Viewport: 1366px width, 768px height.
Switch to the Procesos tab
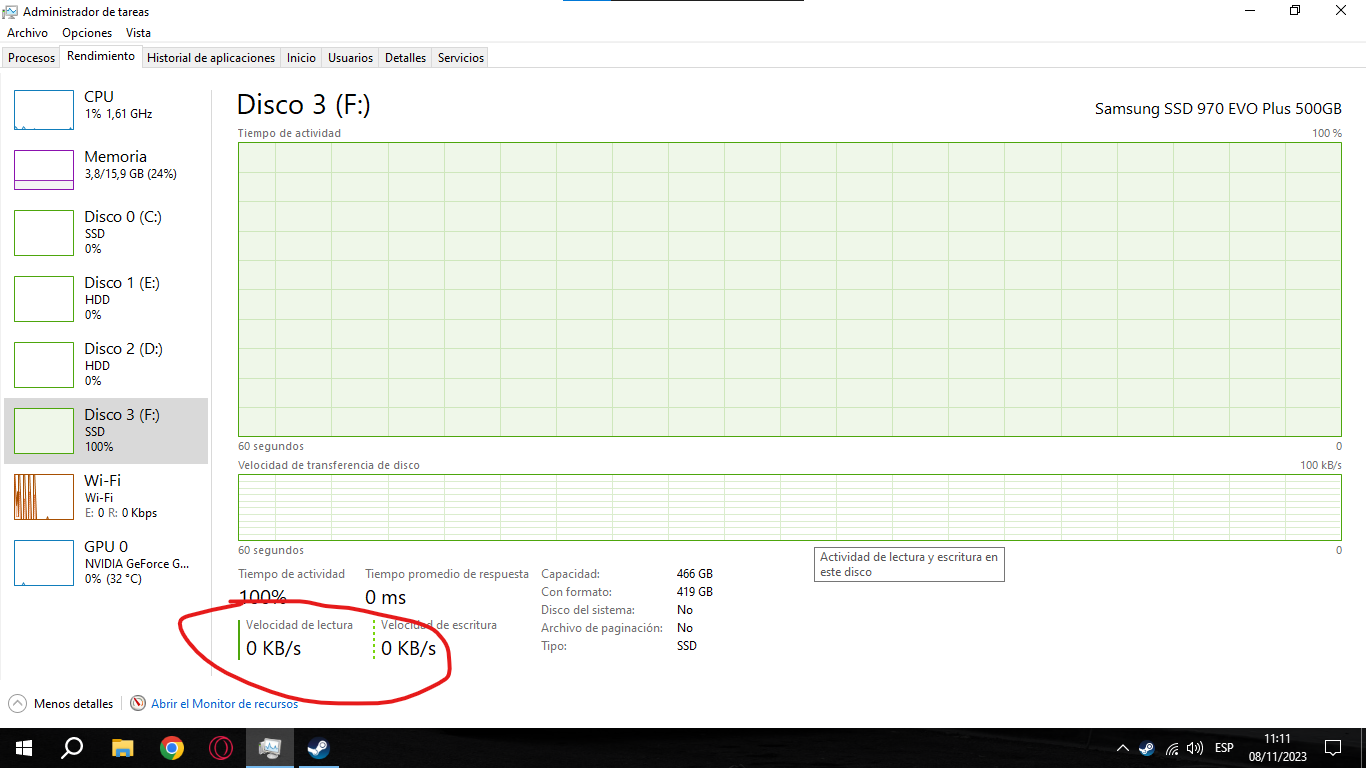(32, 58)
